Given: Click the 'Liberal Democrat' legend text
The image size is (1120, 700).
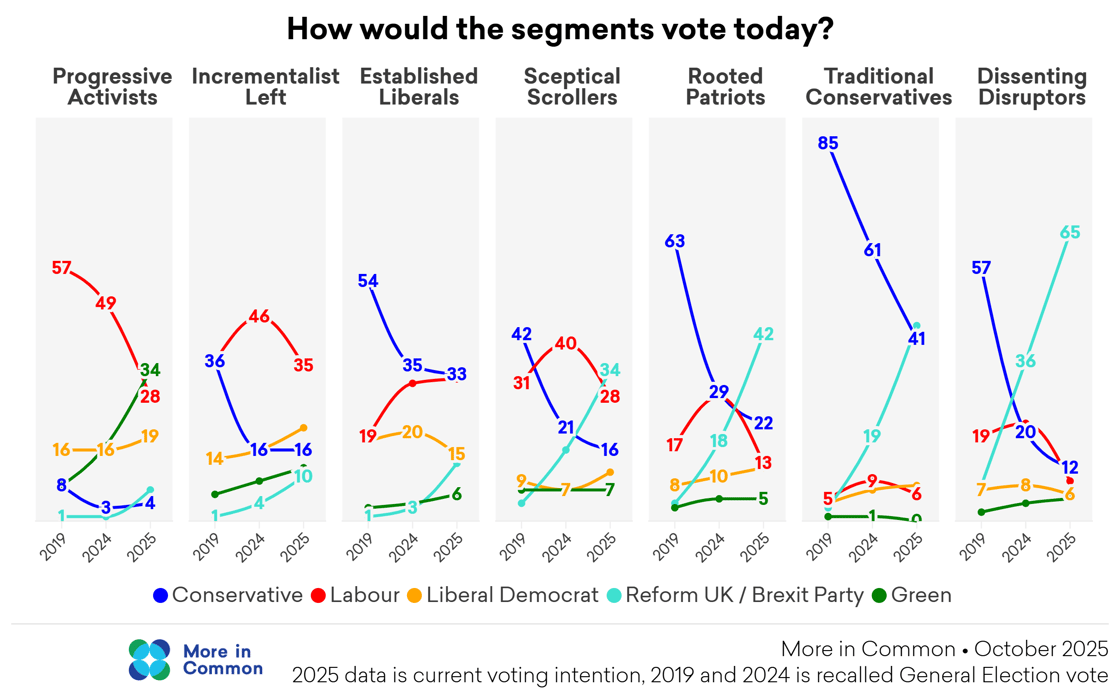Looking at the screenshot, I should [512, 595].
